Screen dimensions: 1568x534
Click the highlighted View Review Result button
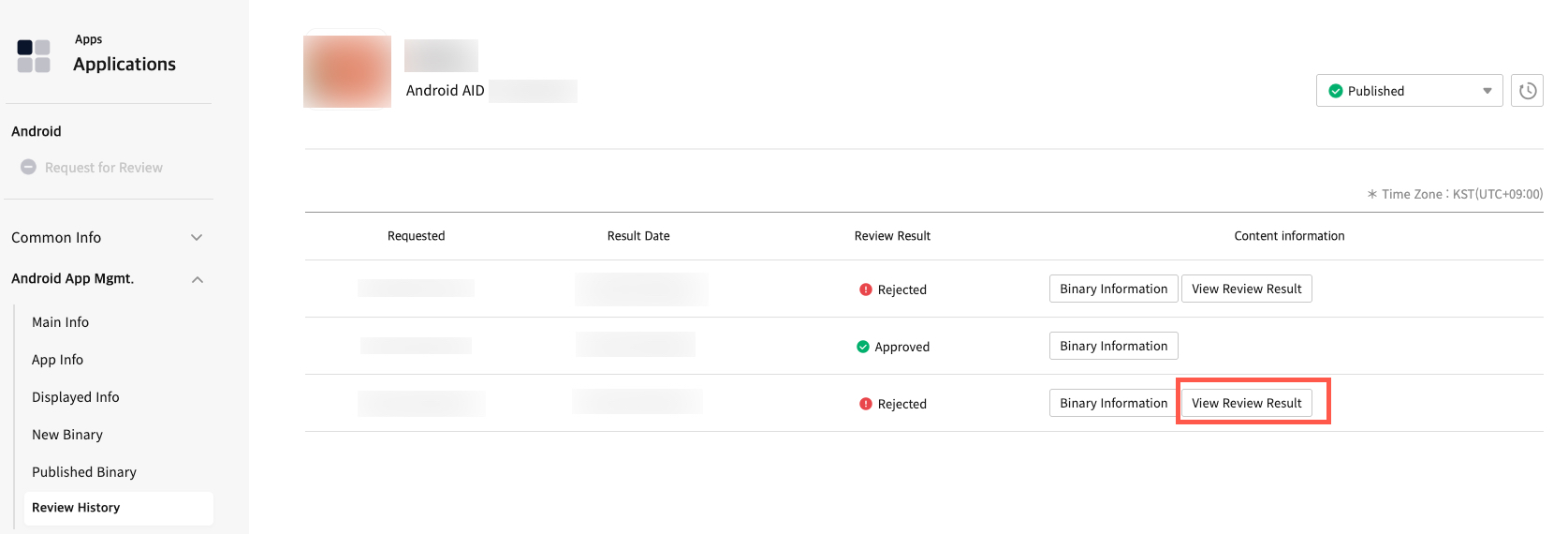click(x=1246, y=403)
